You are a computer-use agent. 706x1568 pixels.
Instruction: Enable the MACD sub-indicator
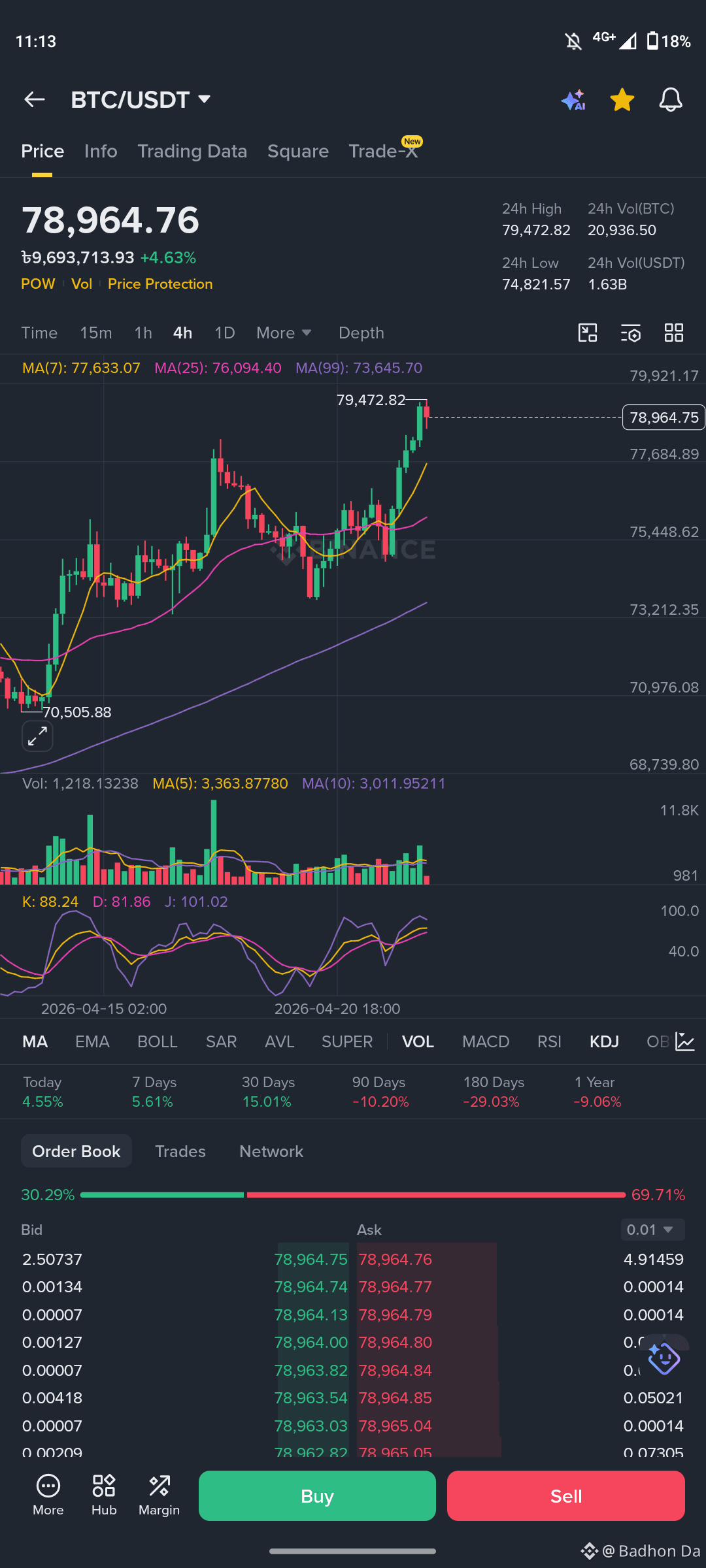[x=486, y=1041]
